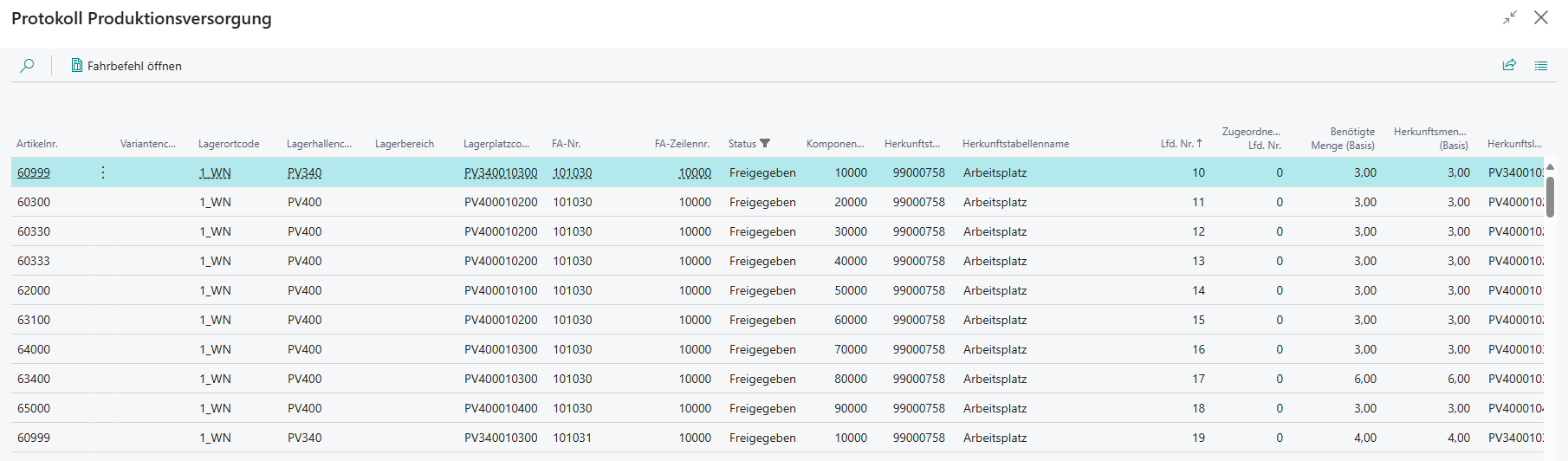Click the vertical scrollbar thumb
The width and height of the screenshot is (1568, 461).
[1550, 195]
